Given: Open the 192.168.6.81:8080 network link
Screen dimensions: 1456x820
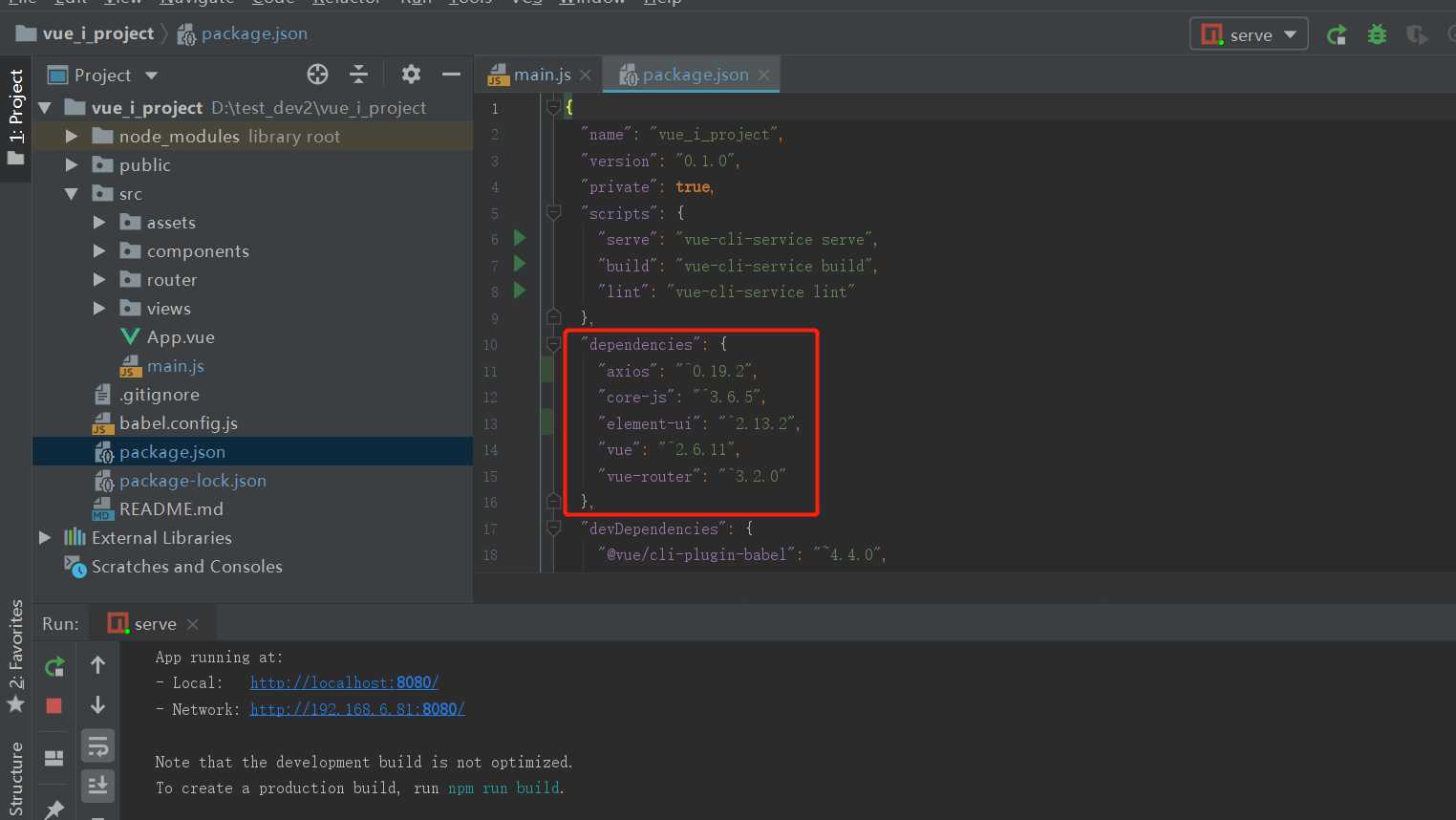Looking at the screenshot, I should [x=357, y=709].
